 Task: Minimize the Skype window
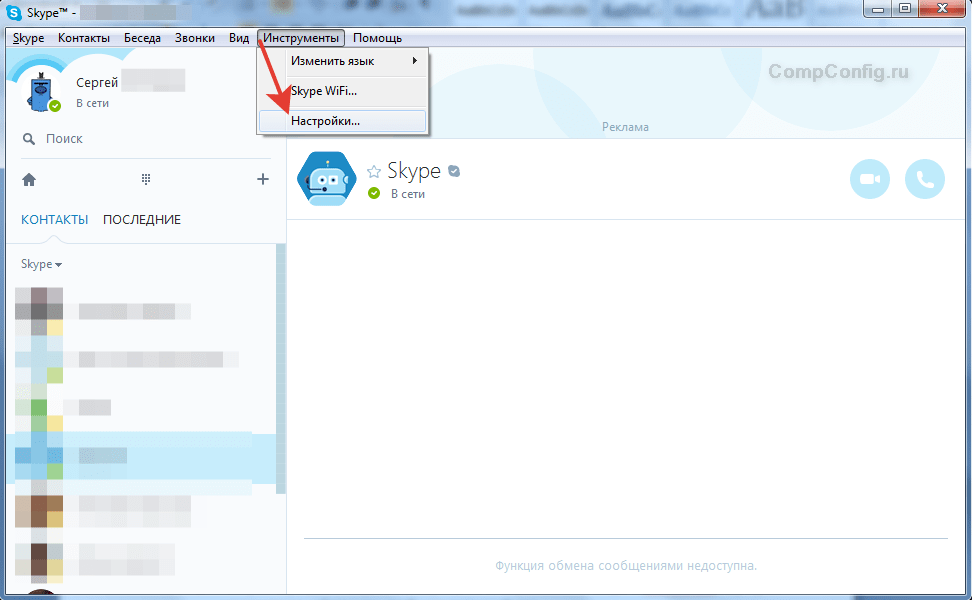point(878,9)
